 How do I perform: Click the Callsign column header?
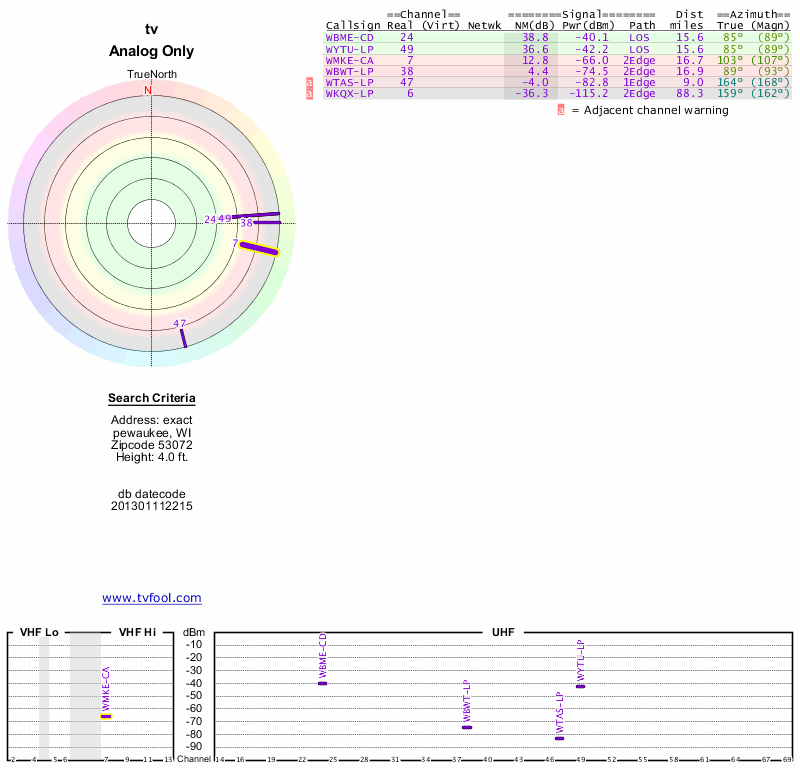click(x=353, y=26)
